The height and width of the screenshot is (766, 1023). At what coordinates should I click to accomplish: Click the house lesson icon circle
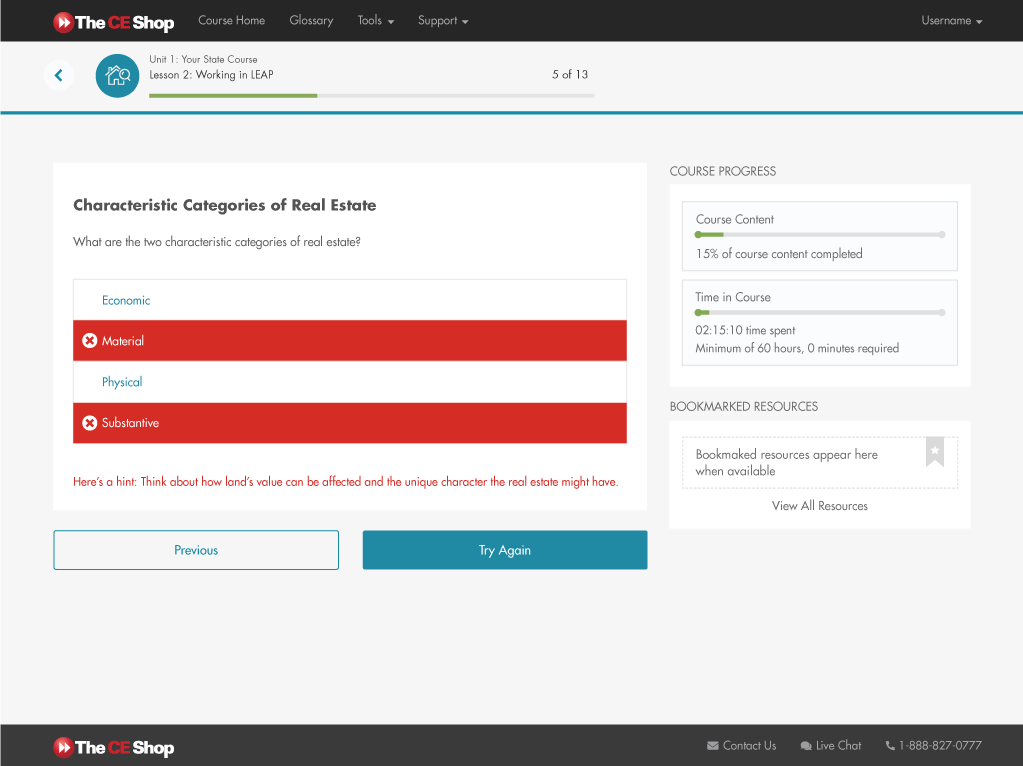117,76
